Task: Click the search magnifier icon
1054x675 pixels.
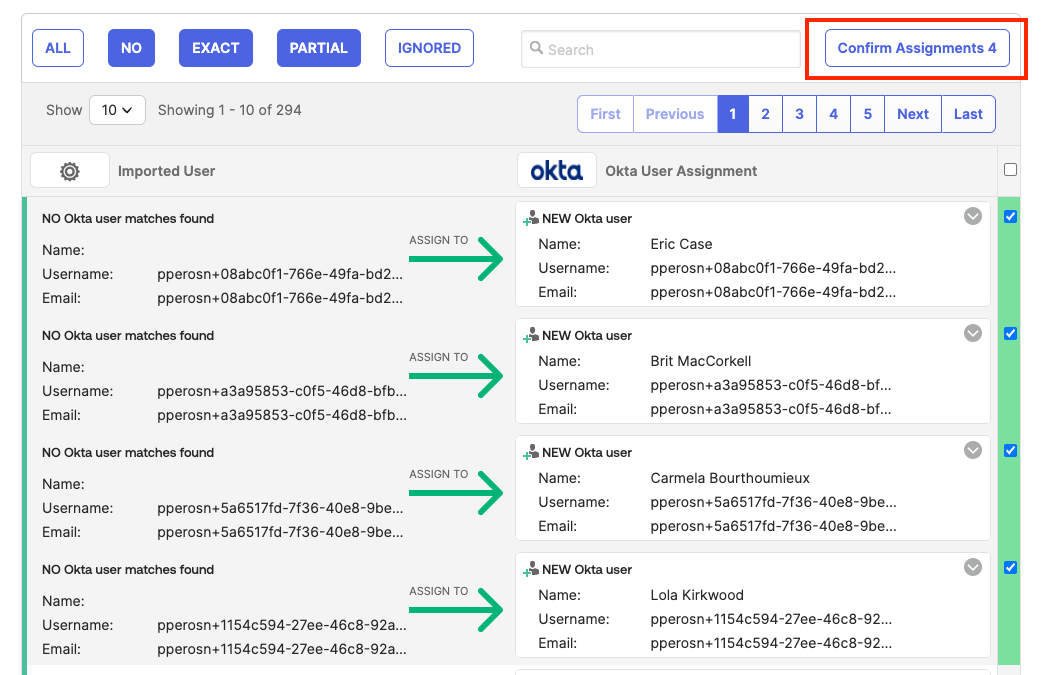Action: point(536,48)
